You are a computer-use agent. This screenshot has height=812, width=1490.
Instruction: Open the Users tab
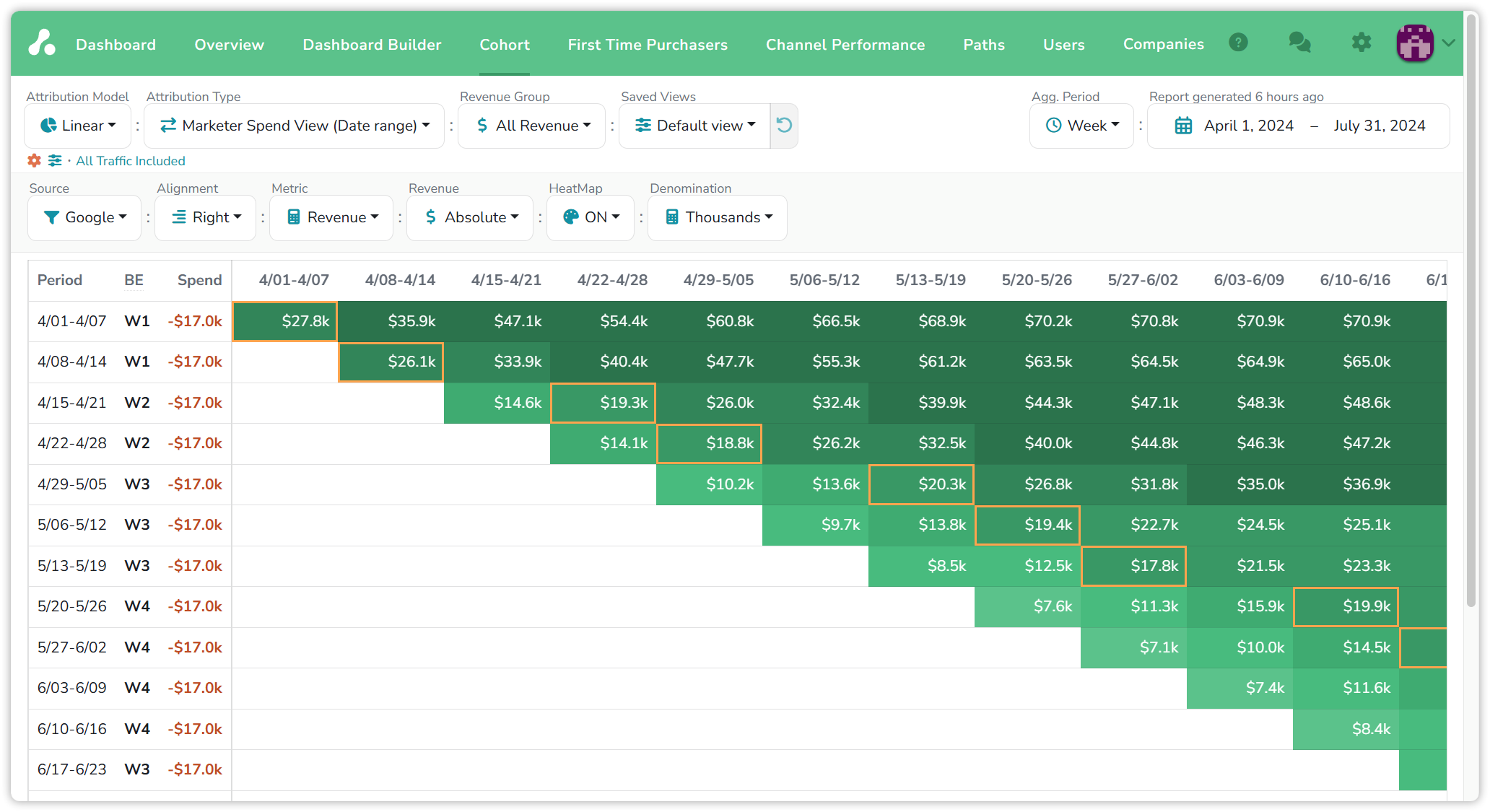click(1064, 45)
